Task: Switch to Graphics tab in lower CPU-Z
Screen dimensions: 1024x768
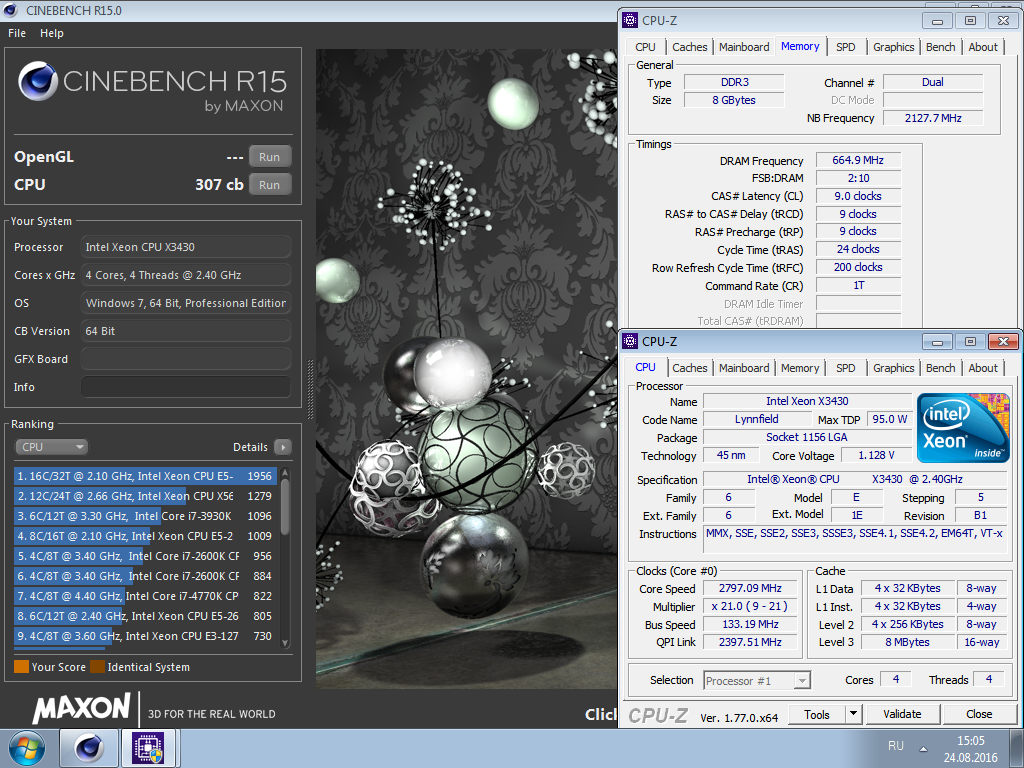Action: click(x=893, y=368)
